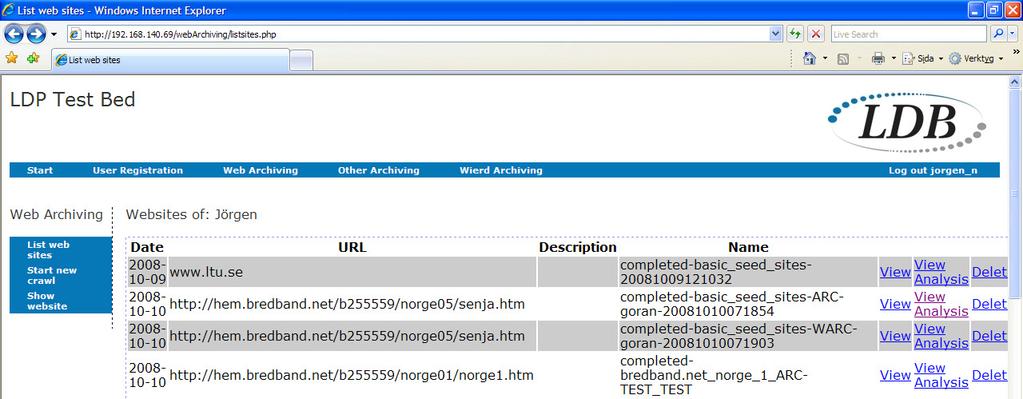Click the LDP Test Bed title

(72, 100)
